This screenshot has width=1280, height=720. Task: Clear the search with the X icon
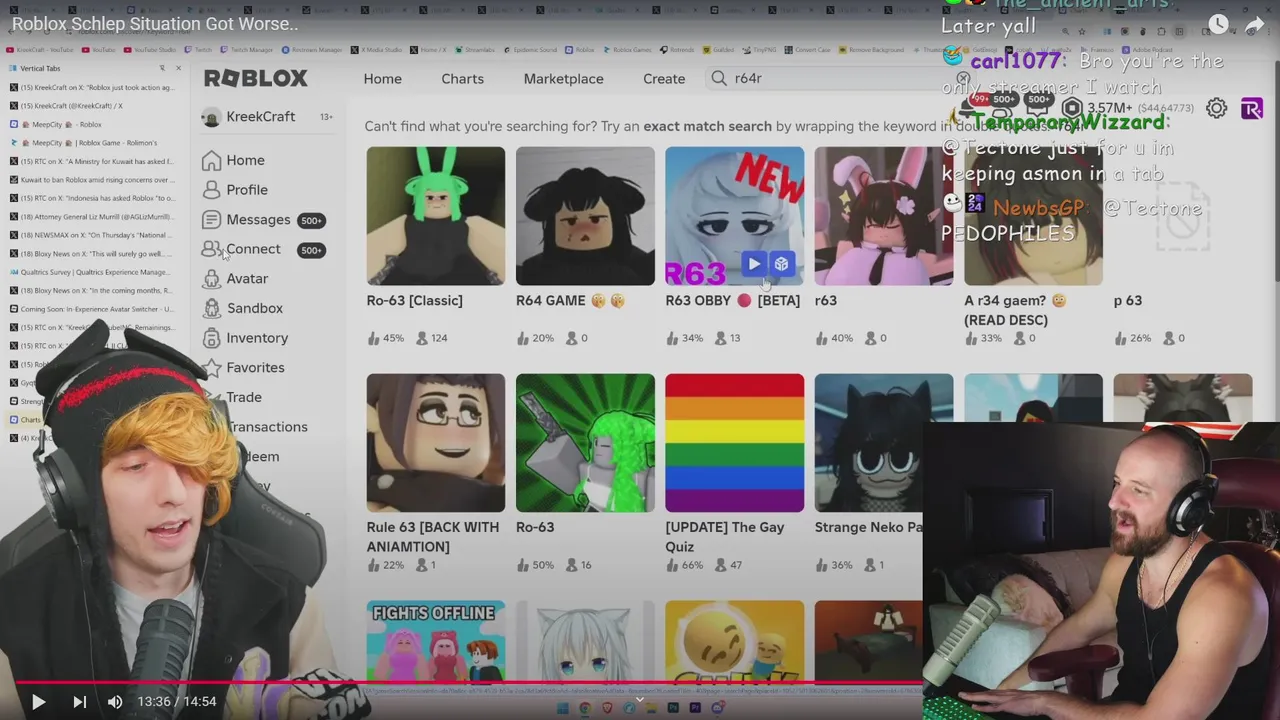[963, 78]
